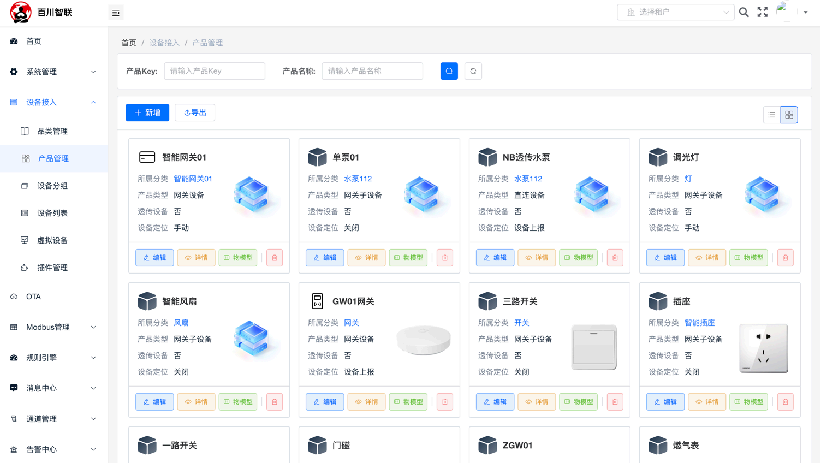Focus the 产品Key input field
This screenshot has height=463, width=820.
214,71
